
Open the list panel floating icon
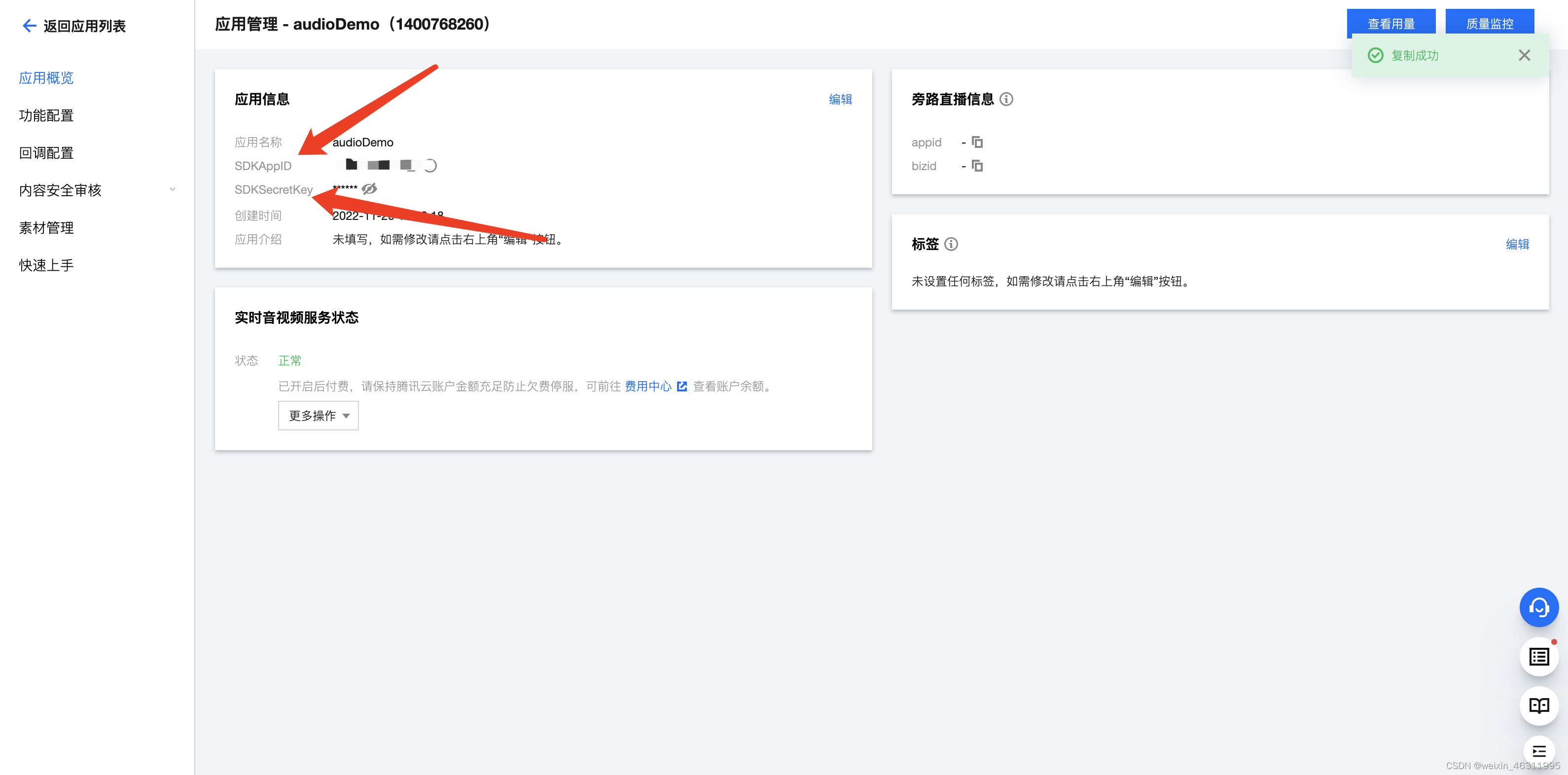click(x=1539, y=657)
